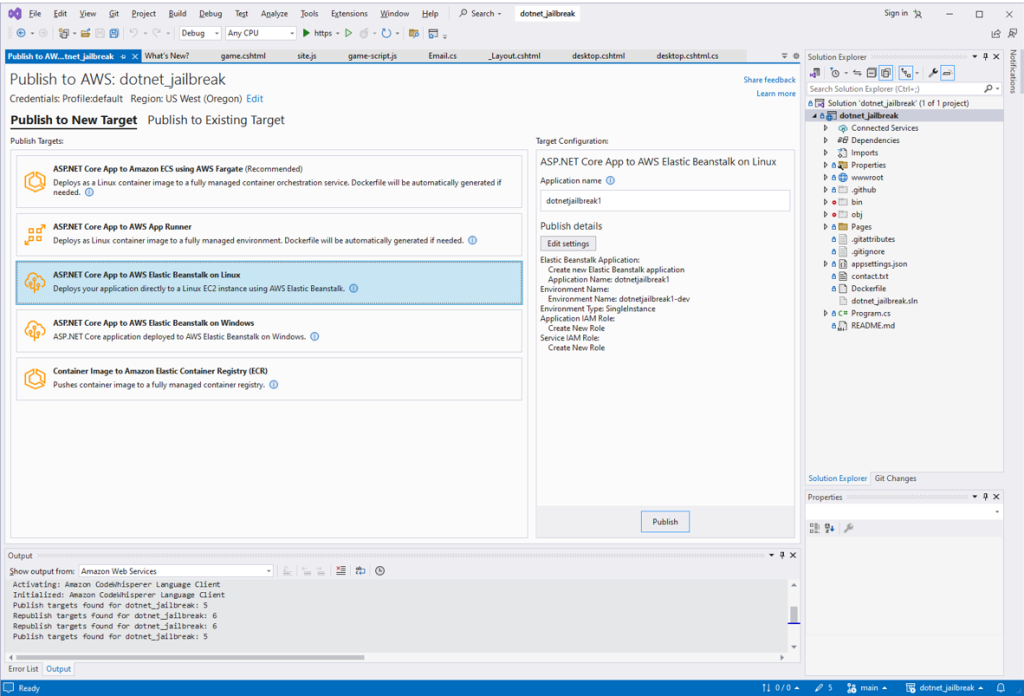Open Solution Explorer Properties wrench icon
The width and height of the screenshot is (1024, 696).
click(933, 72)
